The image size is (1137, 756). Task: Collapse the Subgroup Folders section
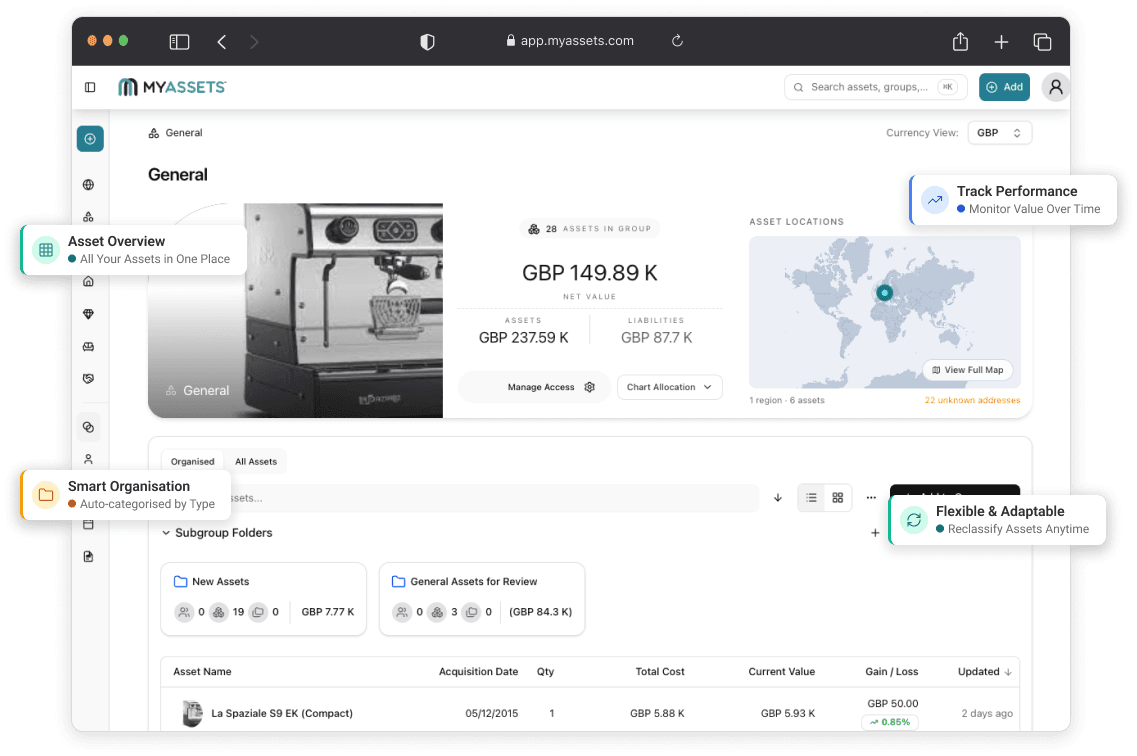[x=166, y=533]
